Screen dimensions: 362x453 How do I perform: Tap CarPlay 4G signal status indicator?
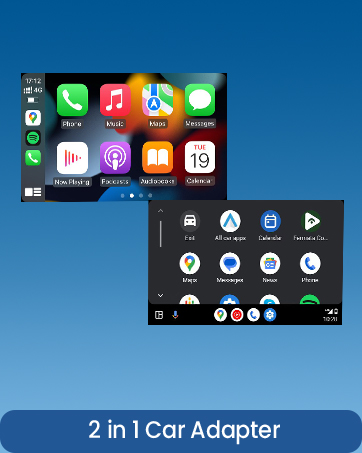[33, 90]
